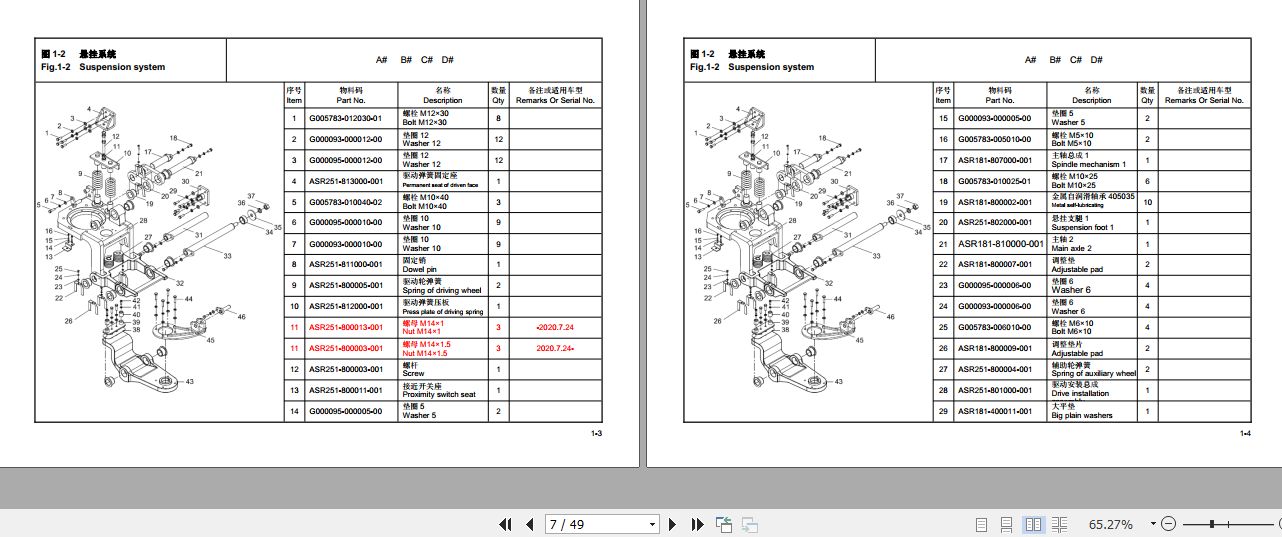Click page number label 1-4

[1246, 433]
